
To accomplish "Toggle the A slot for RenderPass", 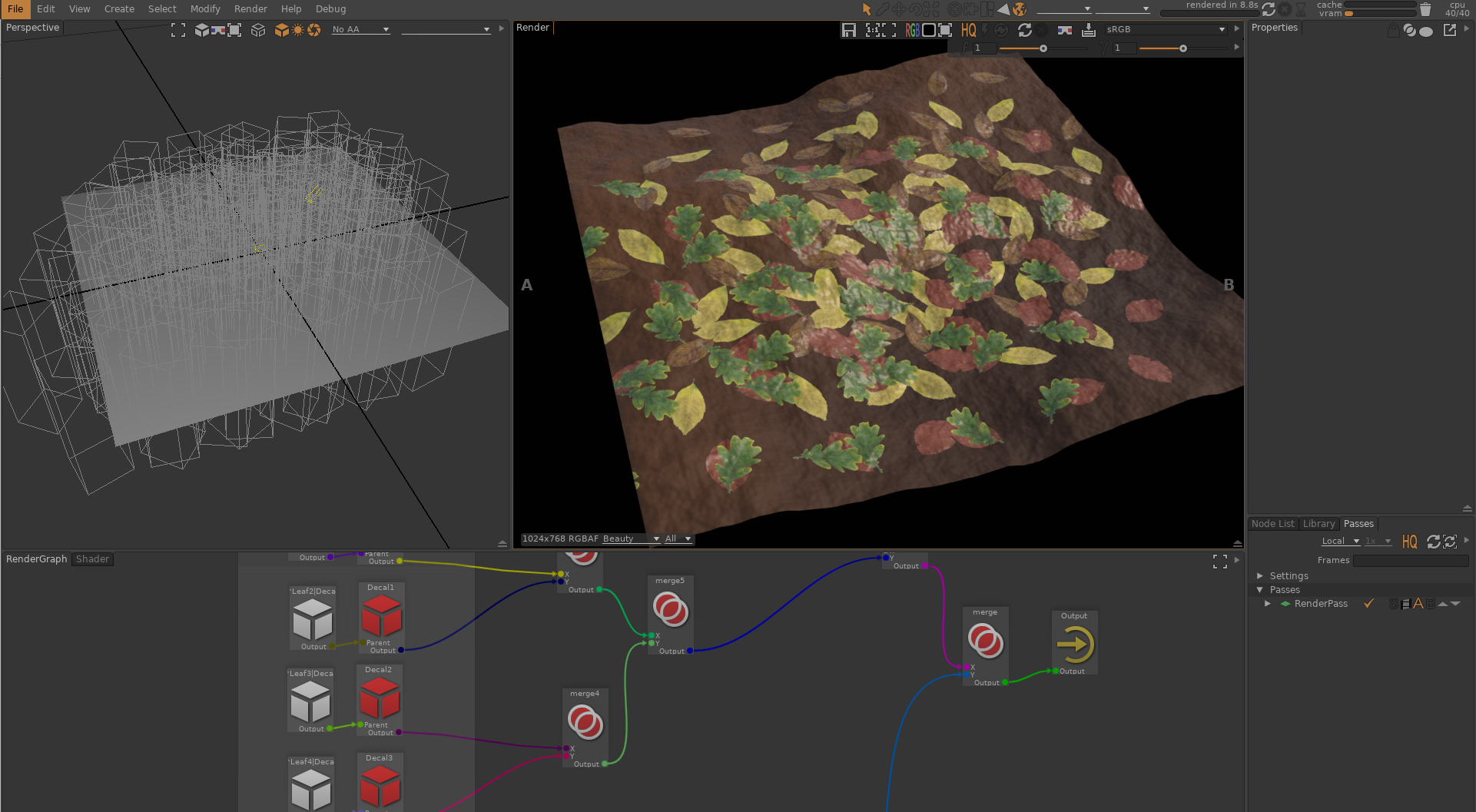I will (x=1418, y=604).
